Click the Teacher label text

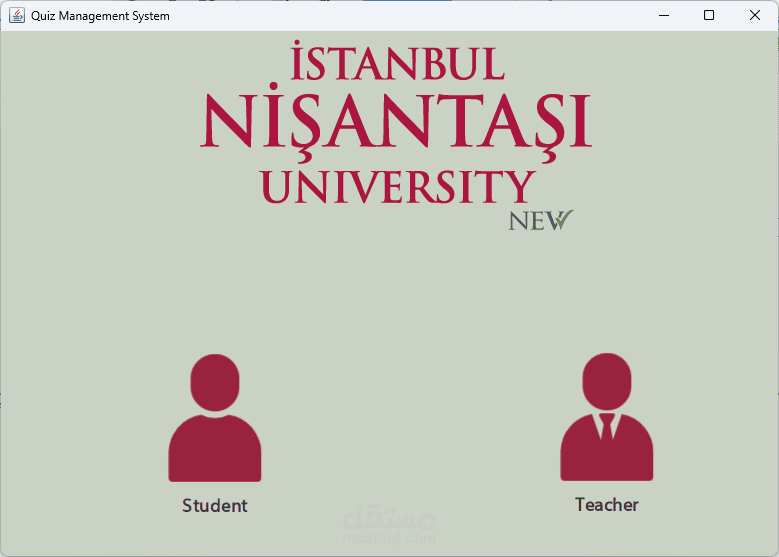[607, 504]
